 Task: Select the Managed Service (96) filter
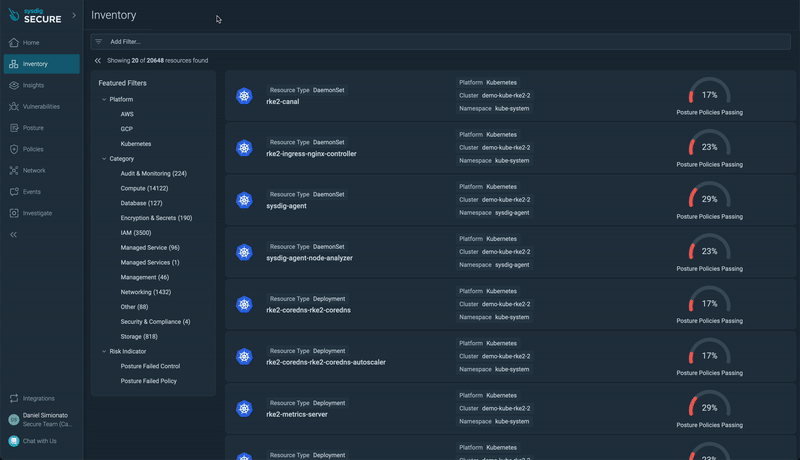coord(150,247)
